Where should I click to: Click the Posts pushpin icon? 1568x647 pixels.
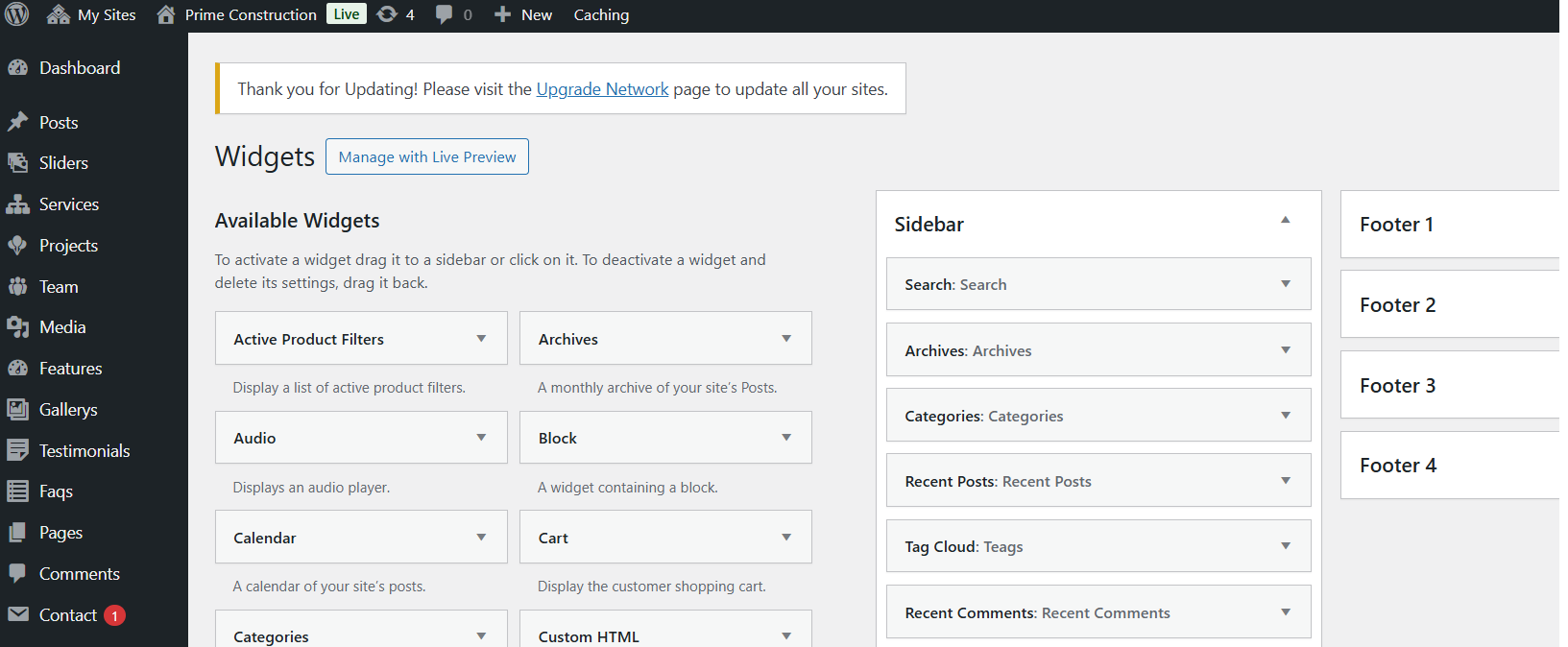pos(17,122)
